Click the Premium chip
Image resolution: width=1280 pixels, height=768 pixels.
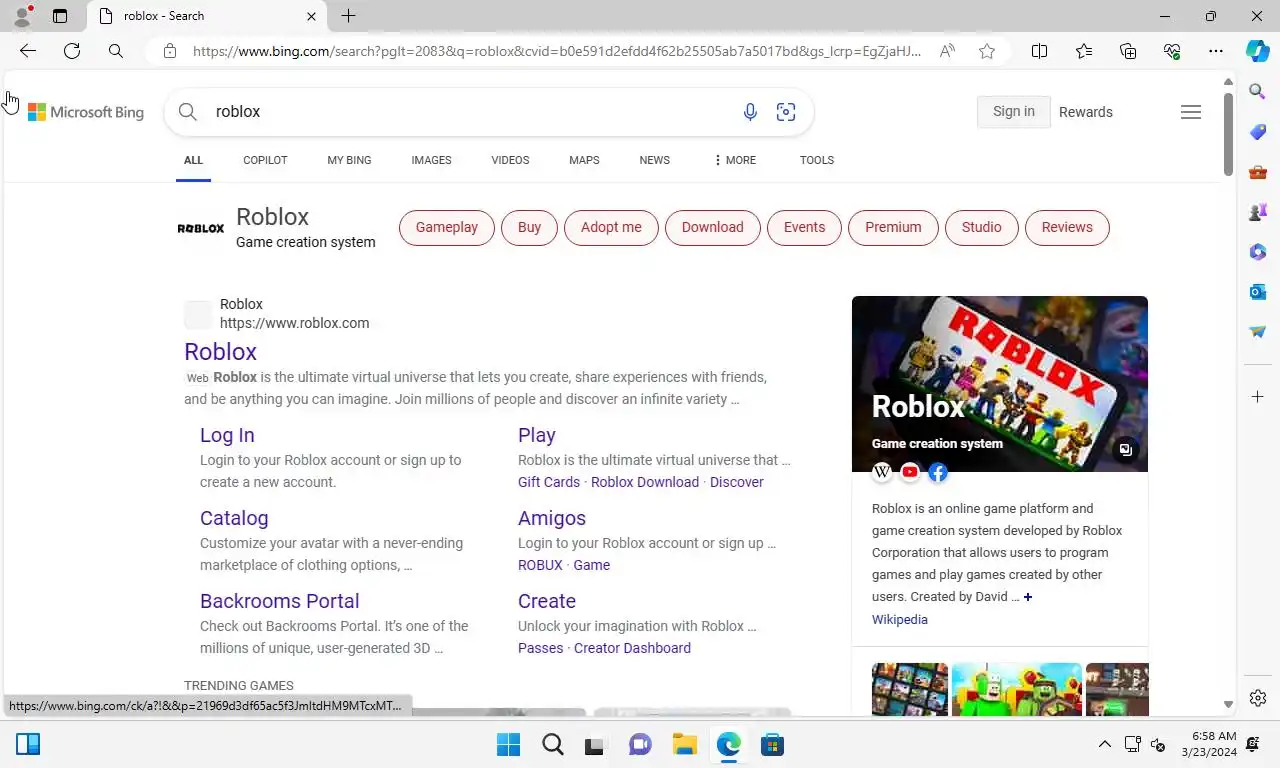tap(893, 227)
